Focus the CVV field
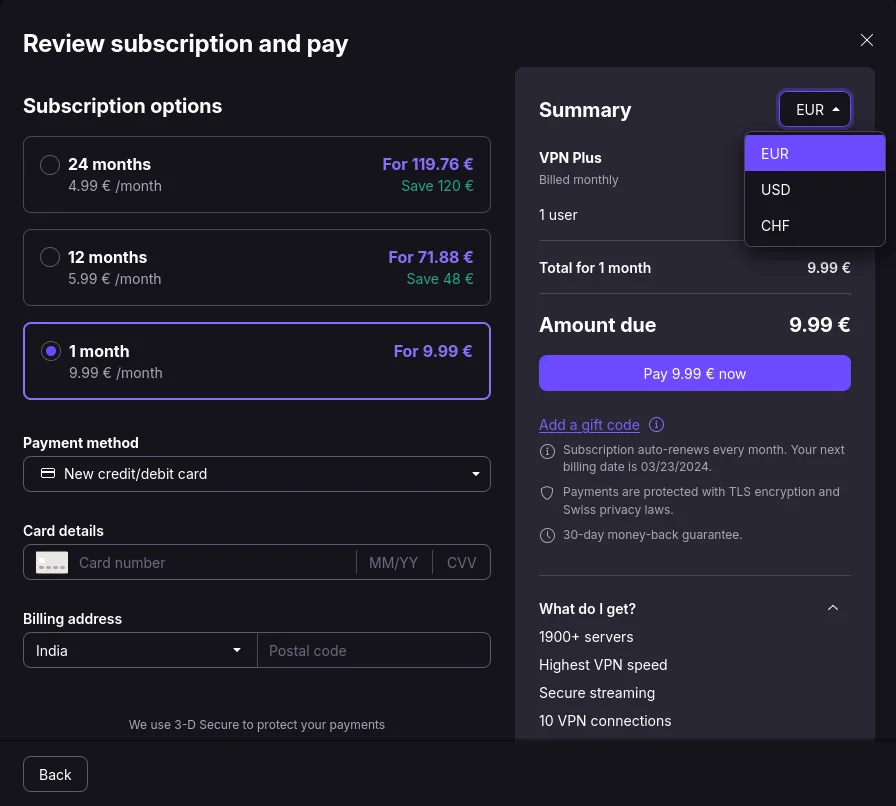 (461, 562)
